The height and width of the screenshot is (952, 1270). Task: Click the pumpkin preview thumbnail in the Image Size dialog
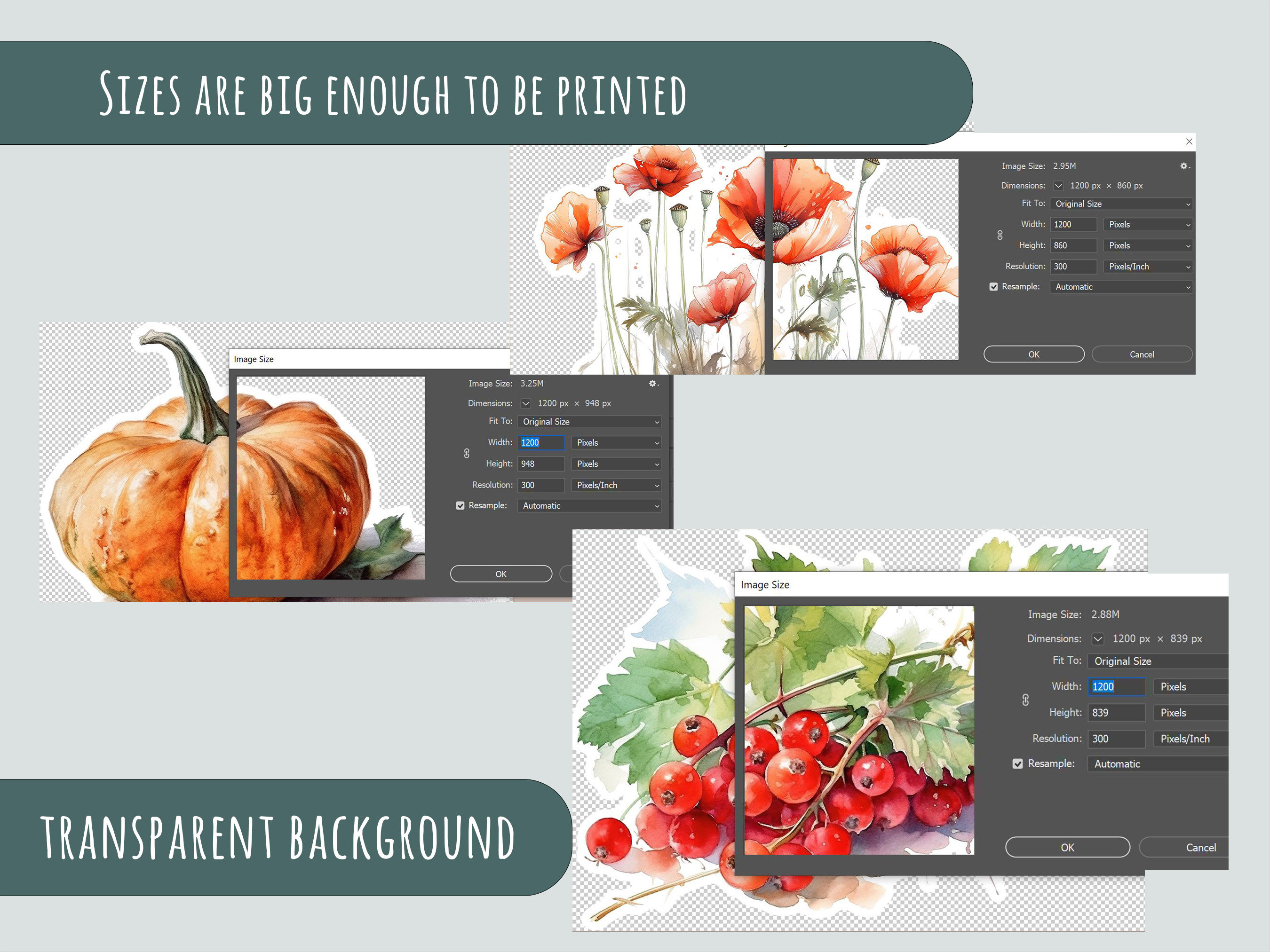[x=330, y=476]
